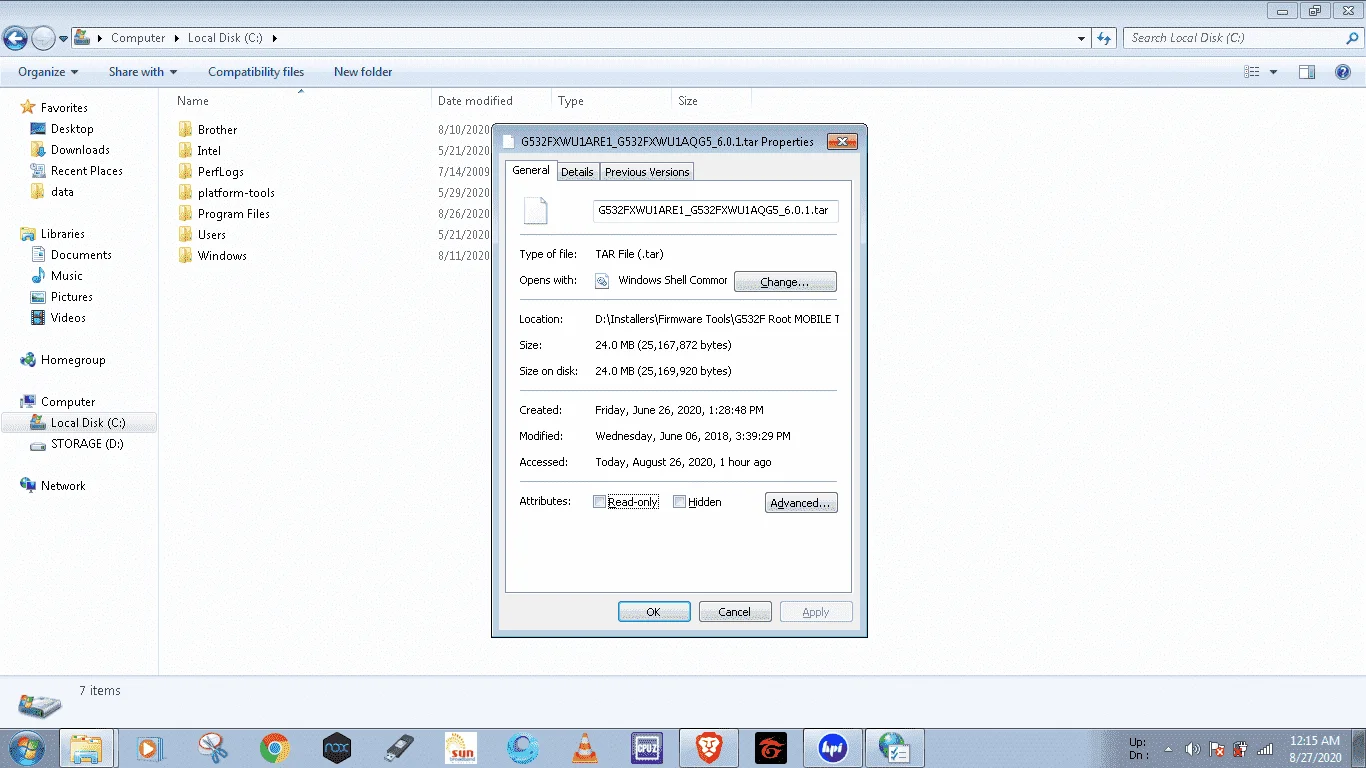Viewport: 1366px width, 768px height.
Task: Switch to the General tab
Action: coord(531,170)
